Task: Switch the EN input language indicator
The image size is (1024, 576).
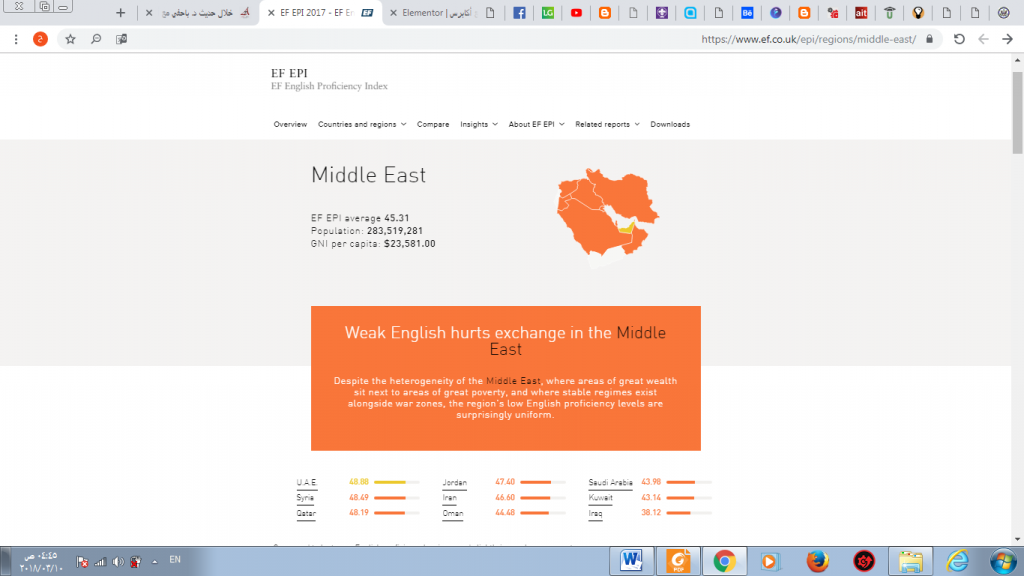Action: pos(175,560)
